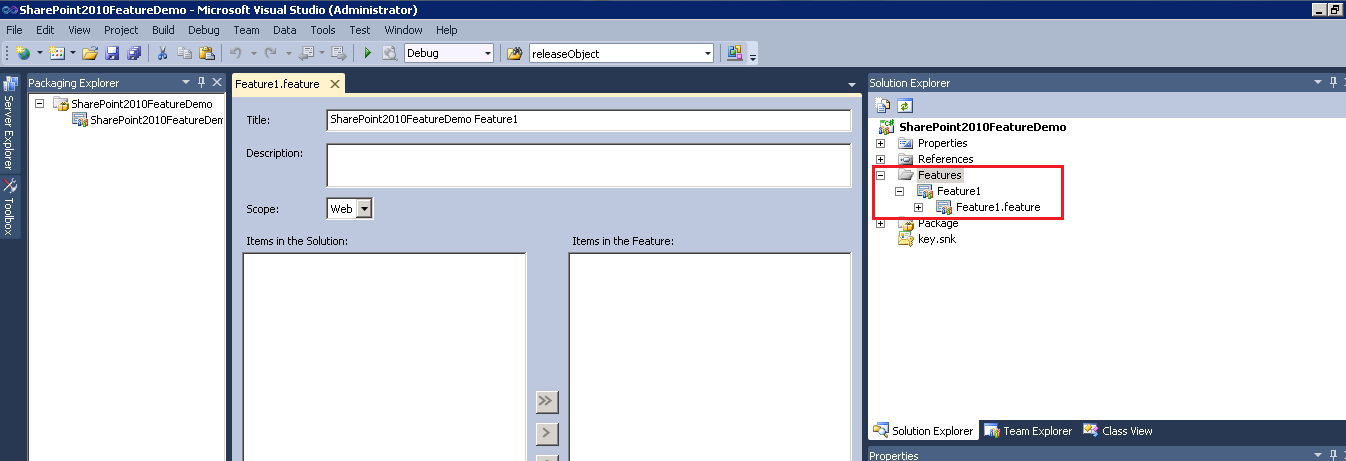
Task: Open the File menu
Action: point(14,30)
